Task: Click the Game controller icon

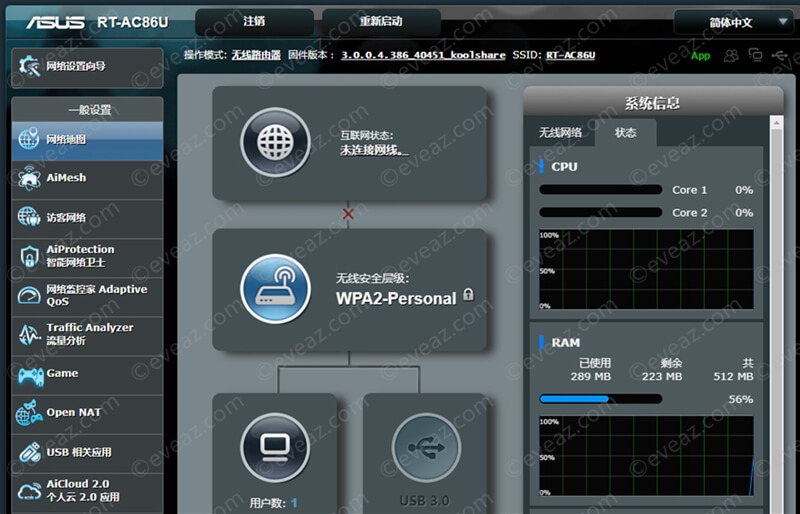Action: (x=31, y=376)
